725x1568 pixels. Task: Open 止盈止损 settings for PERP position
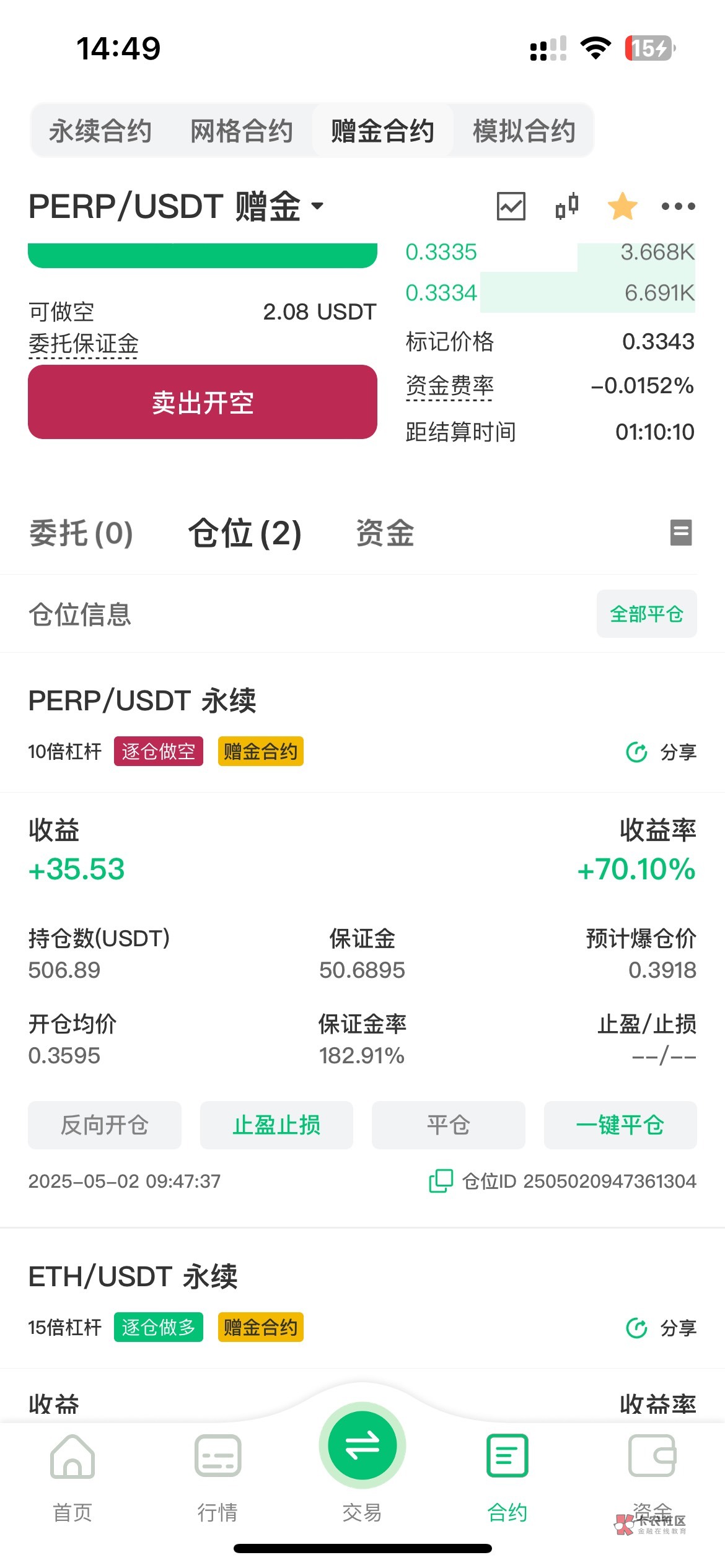click(x=276, y=1125)
